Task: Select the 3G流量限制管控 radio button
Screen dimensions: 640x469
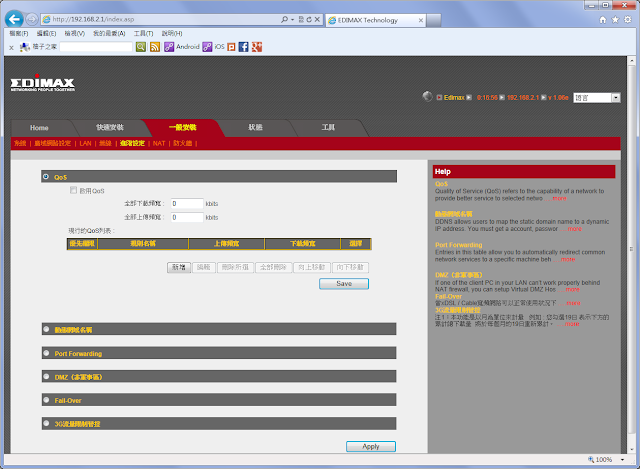Action: tap(46, 423)
